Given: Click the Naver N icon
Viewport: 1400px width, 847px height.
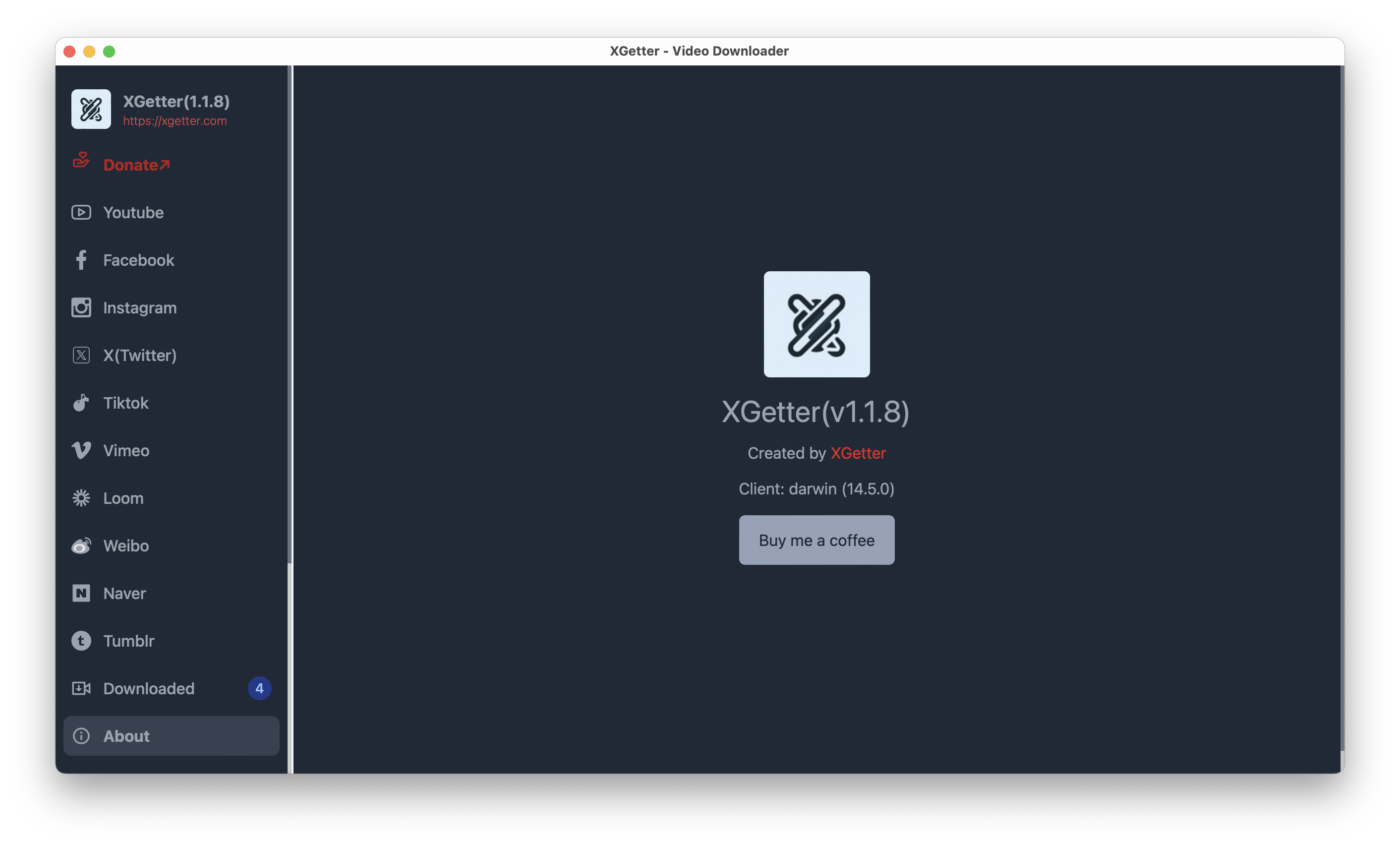Looking at the screenshot, I should pos(81,594).
